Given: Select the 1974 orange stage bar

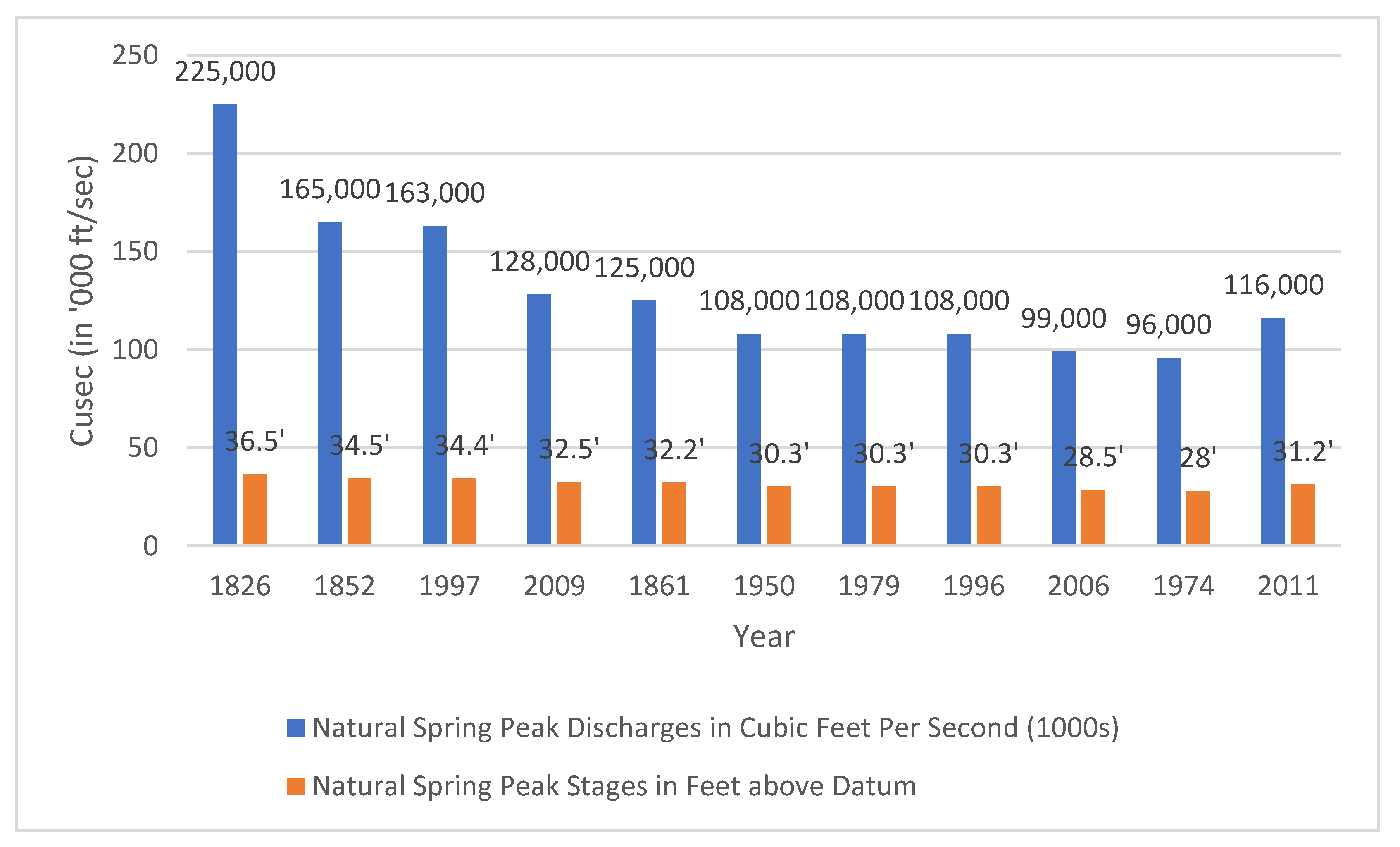Looking at the screenshot, I should point(1198,517).
